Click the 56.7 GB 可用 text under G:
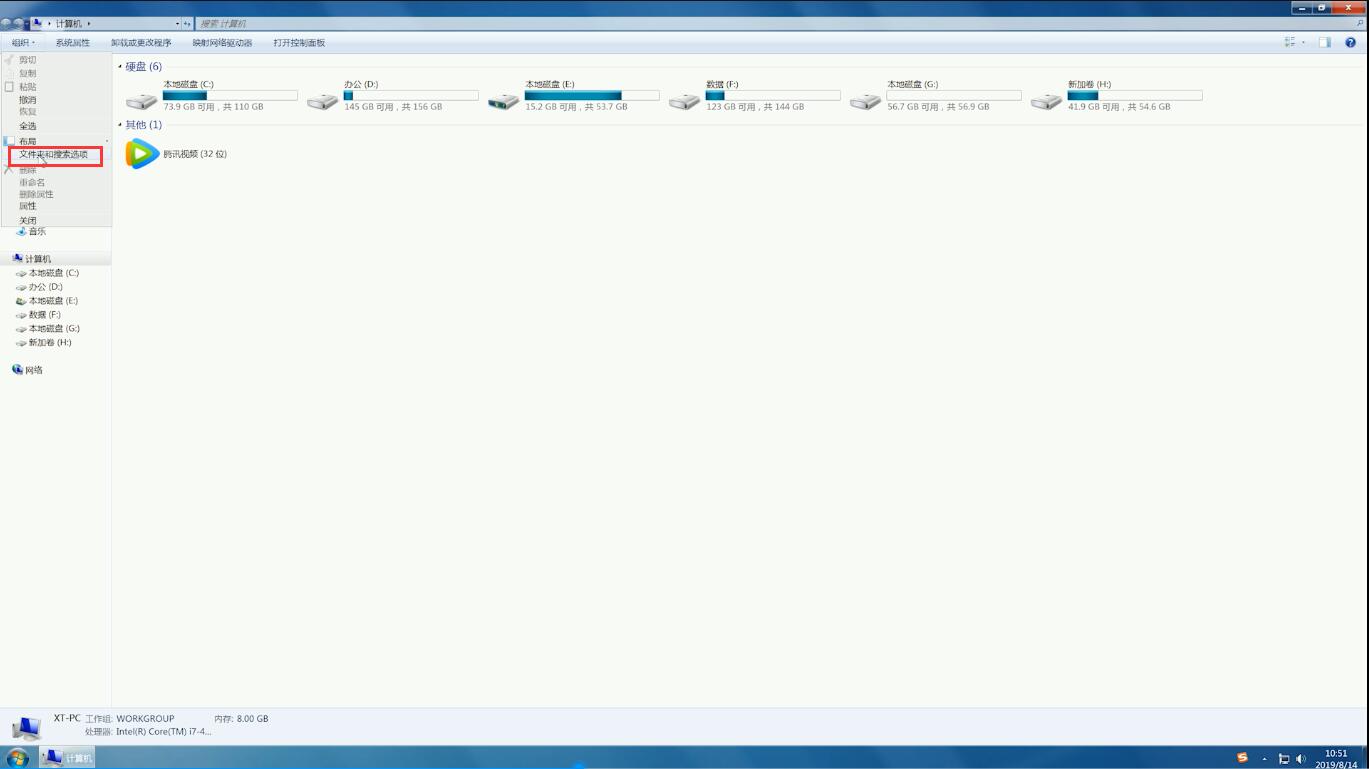The image size is (1369, 769). click(938, 107)
